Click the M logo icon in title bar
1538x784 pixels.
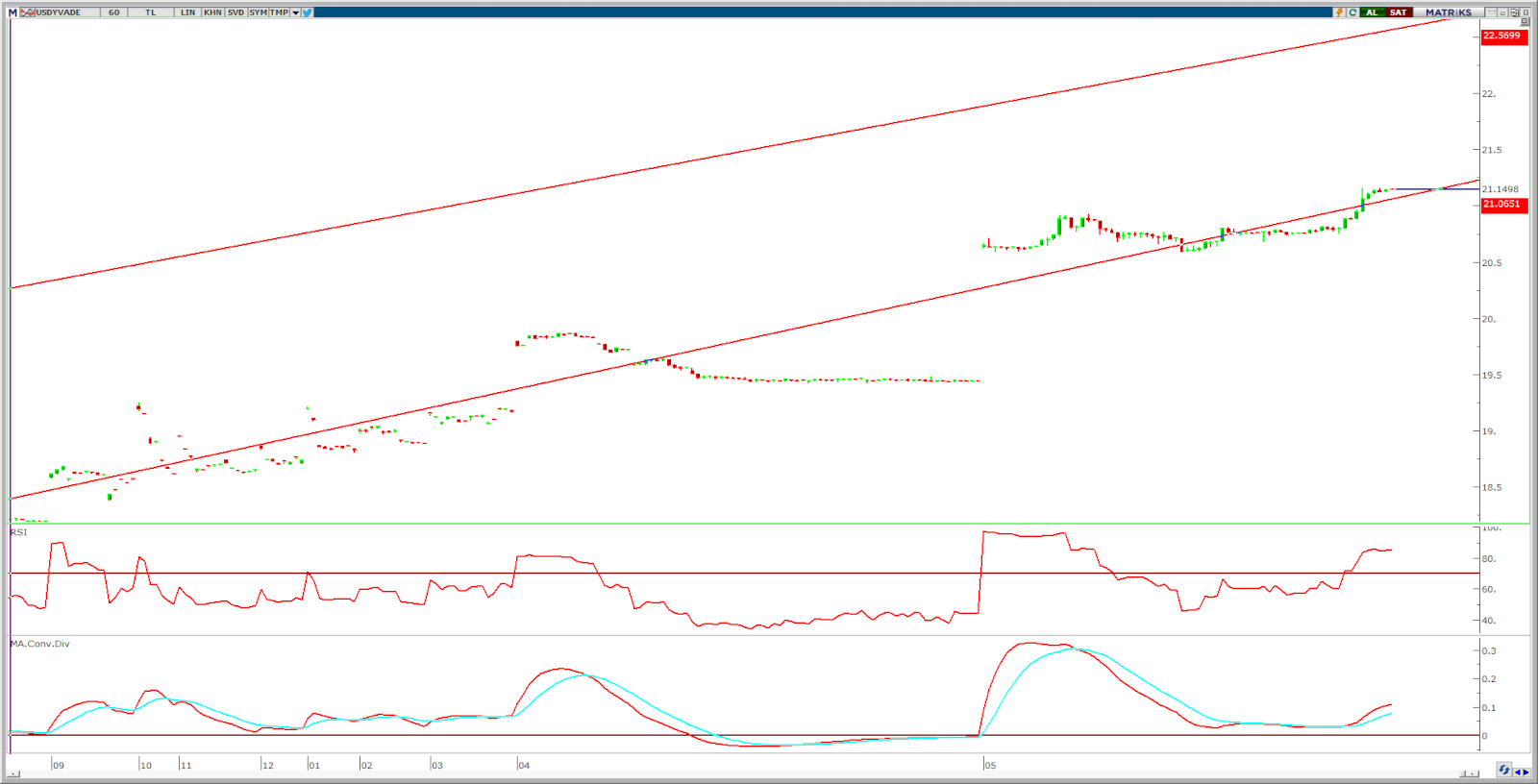[12, 12]
